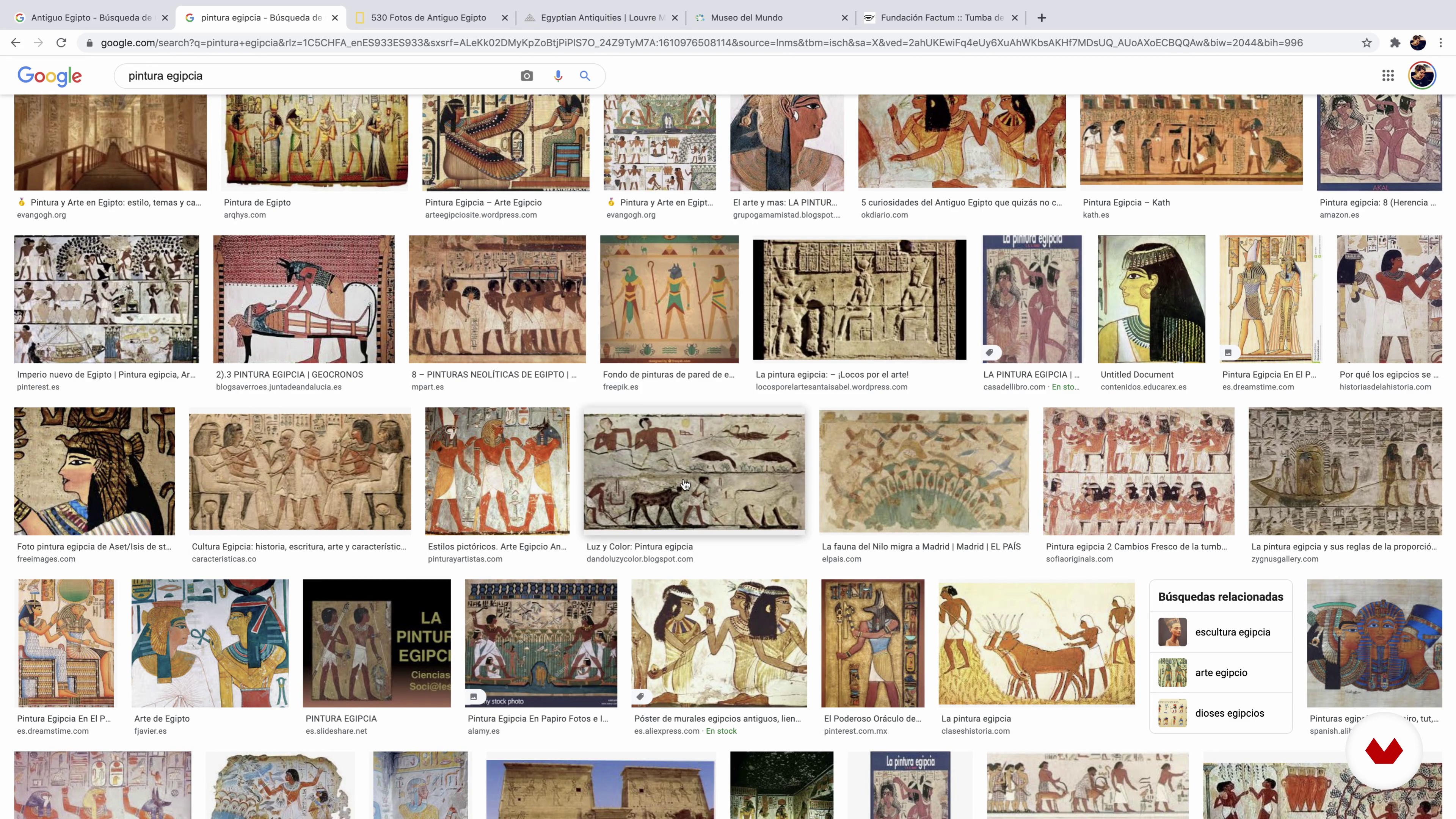Open zygnusgallery proportion rules thumbnail
1456x819 pixels.
[x=1345, y=471]
